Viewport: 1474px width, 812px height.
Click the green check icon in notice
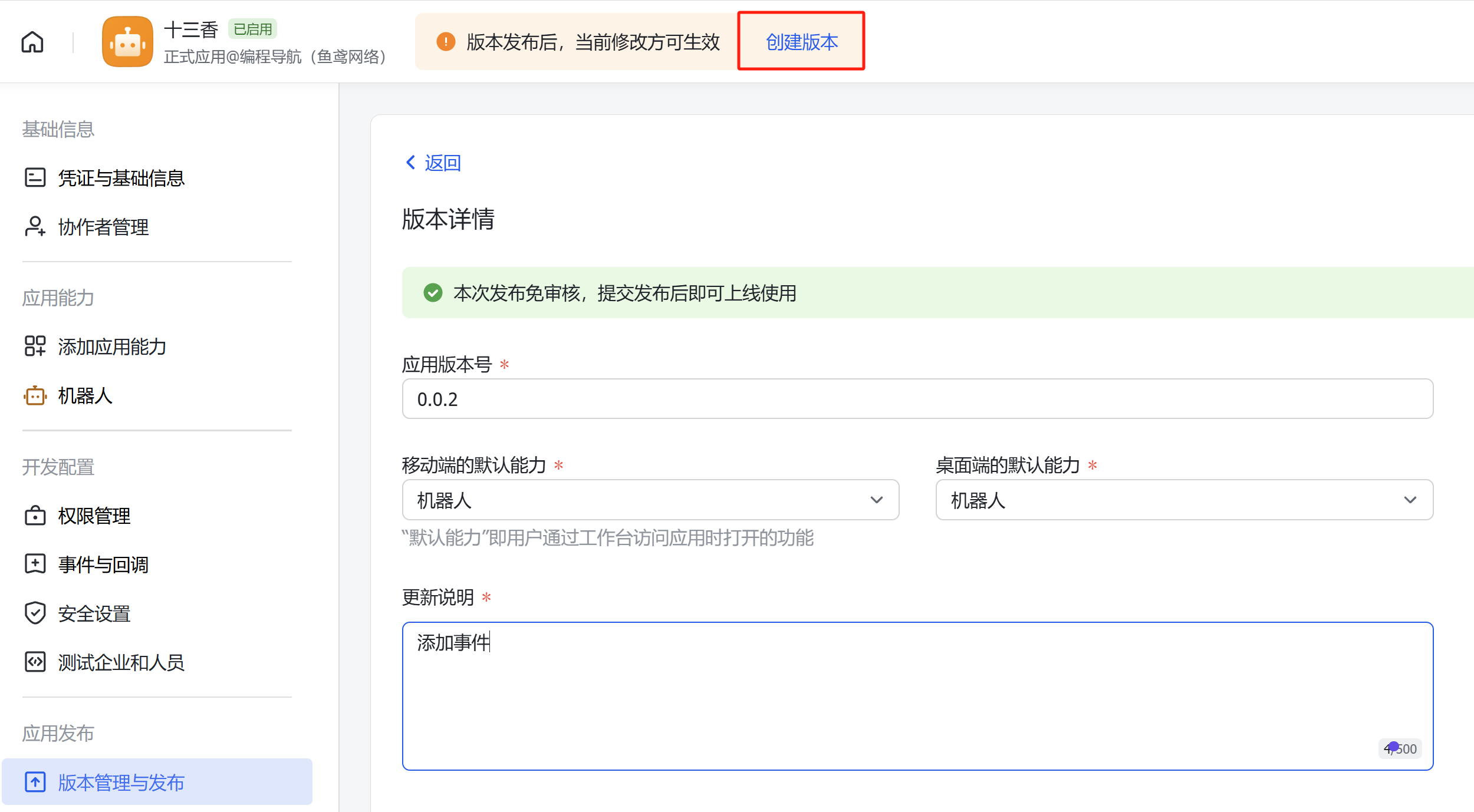pyautogui.click(x=433, y=292)
